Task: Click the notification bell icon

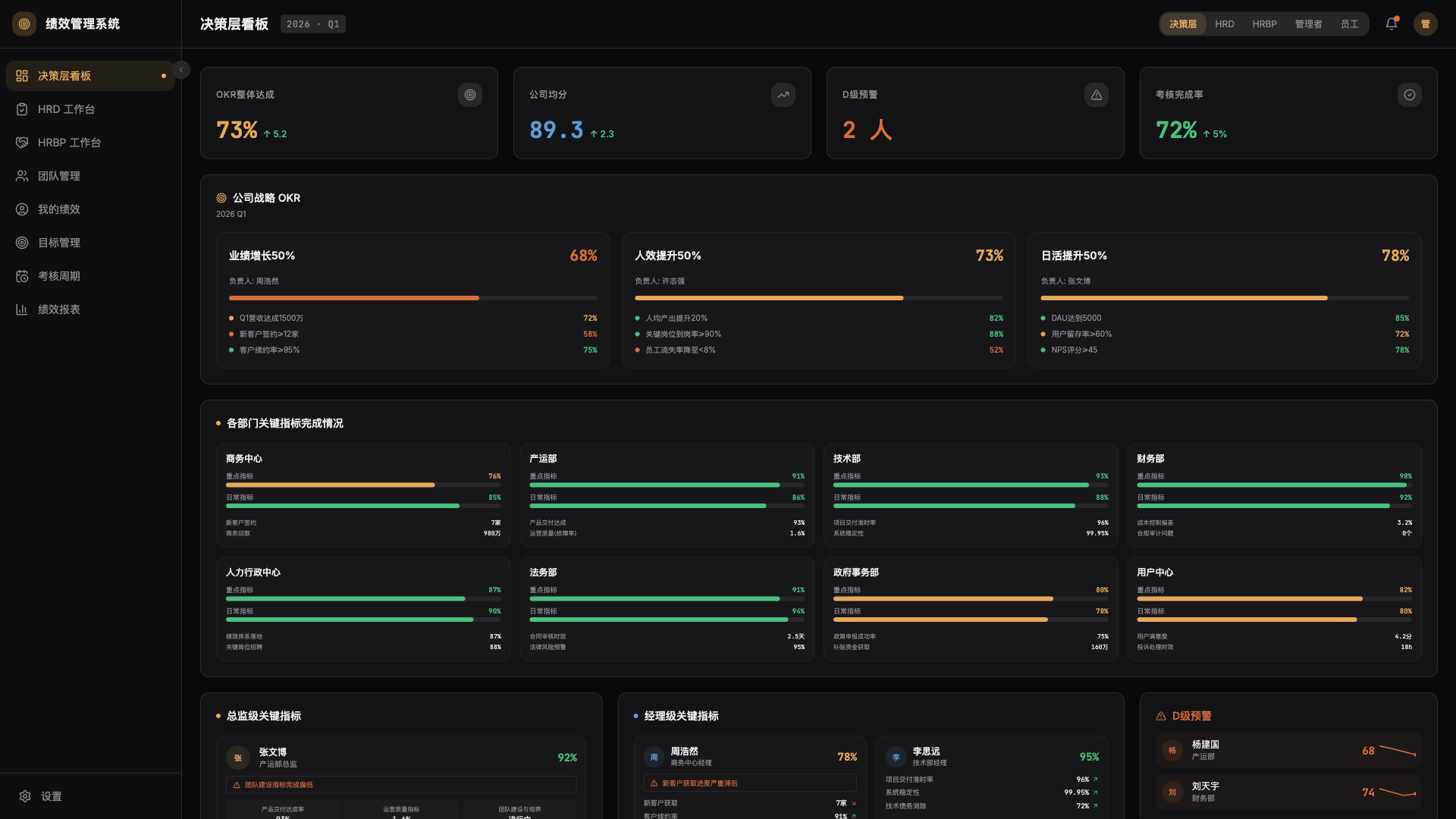Action: (1392, 24)
